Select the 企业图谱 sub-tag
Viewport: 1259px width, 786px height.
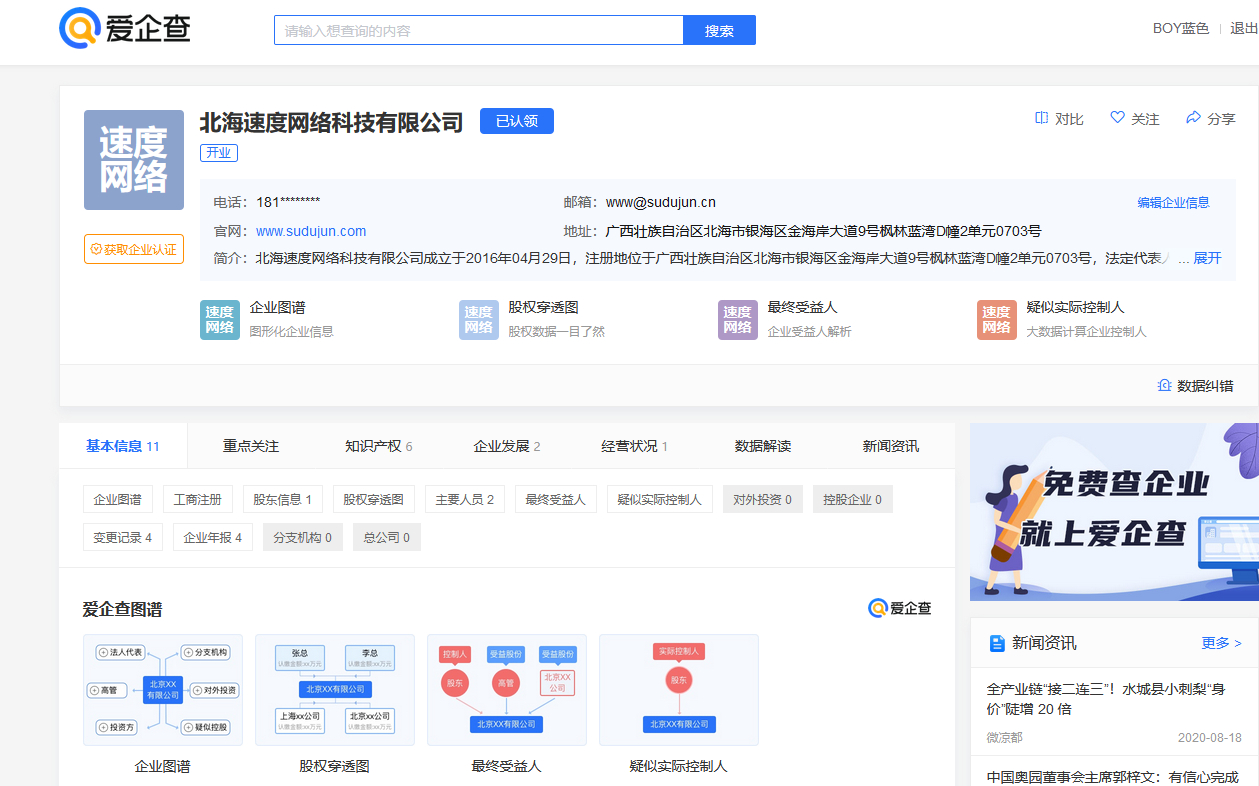[118, 499]
